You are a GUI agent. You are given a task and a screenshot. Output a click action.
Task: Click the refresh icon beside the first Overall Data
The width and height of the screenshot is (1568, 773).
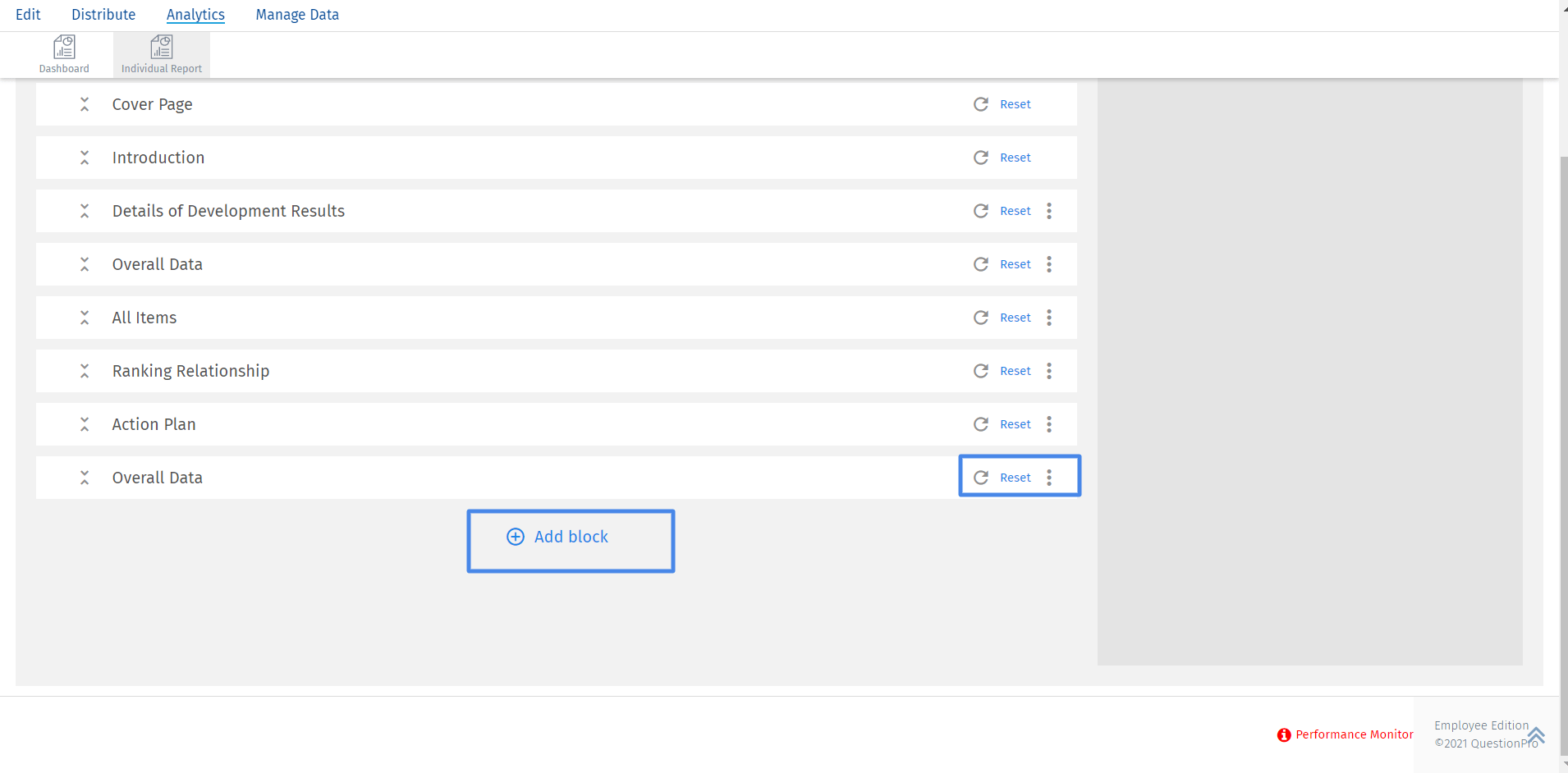click(x=981, y=264)
